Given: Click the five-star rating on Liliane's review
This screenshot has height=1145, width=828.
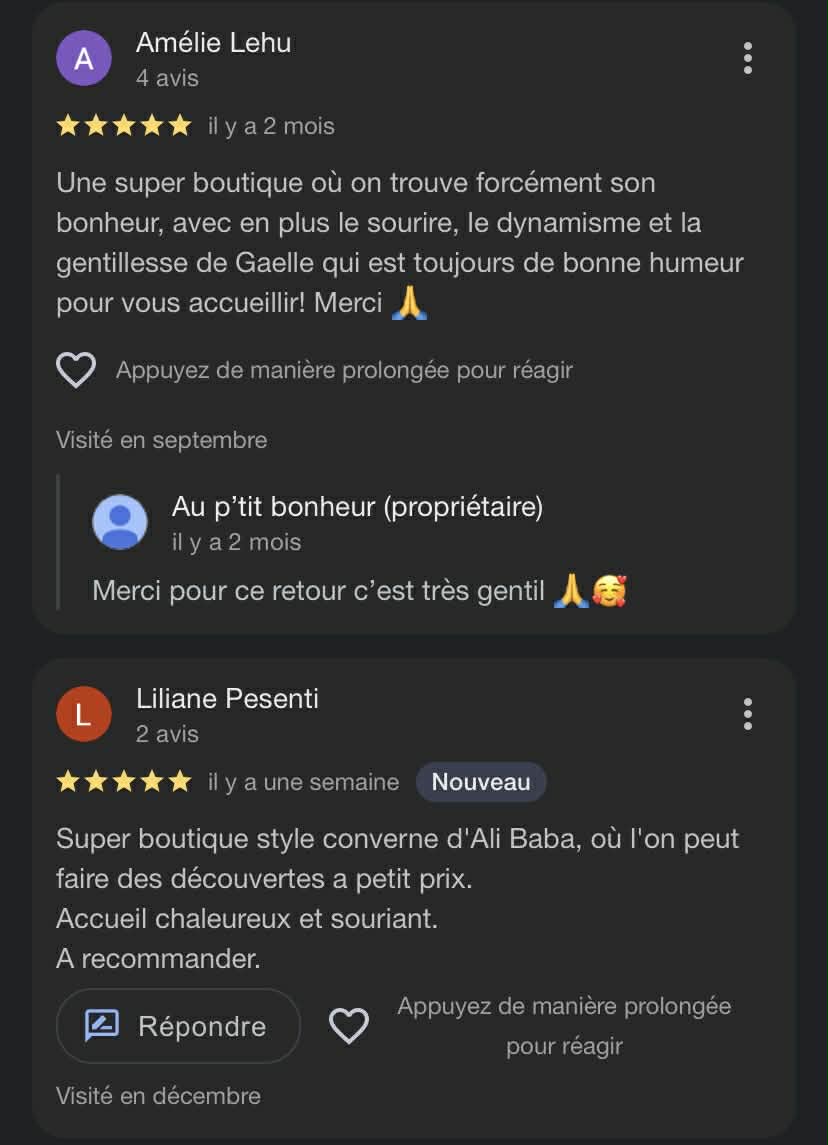Looking at the screenshot, I should click(123, 782).
